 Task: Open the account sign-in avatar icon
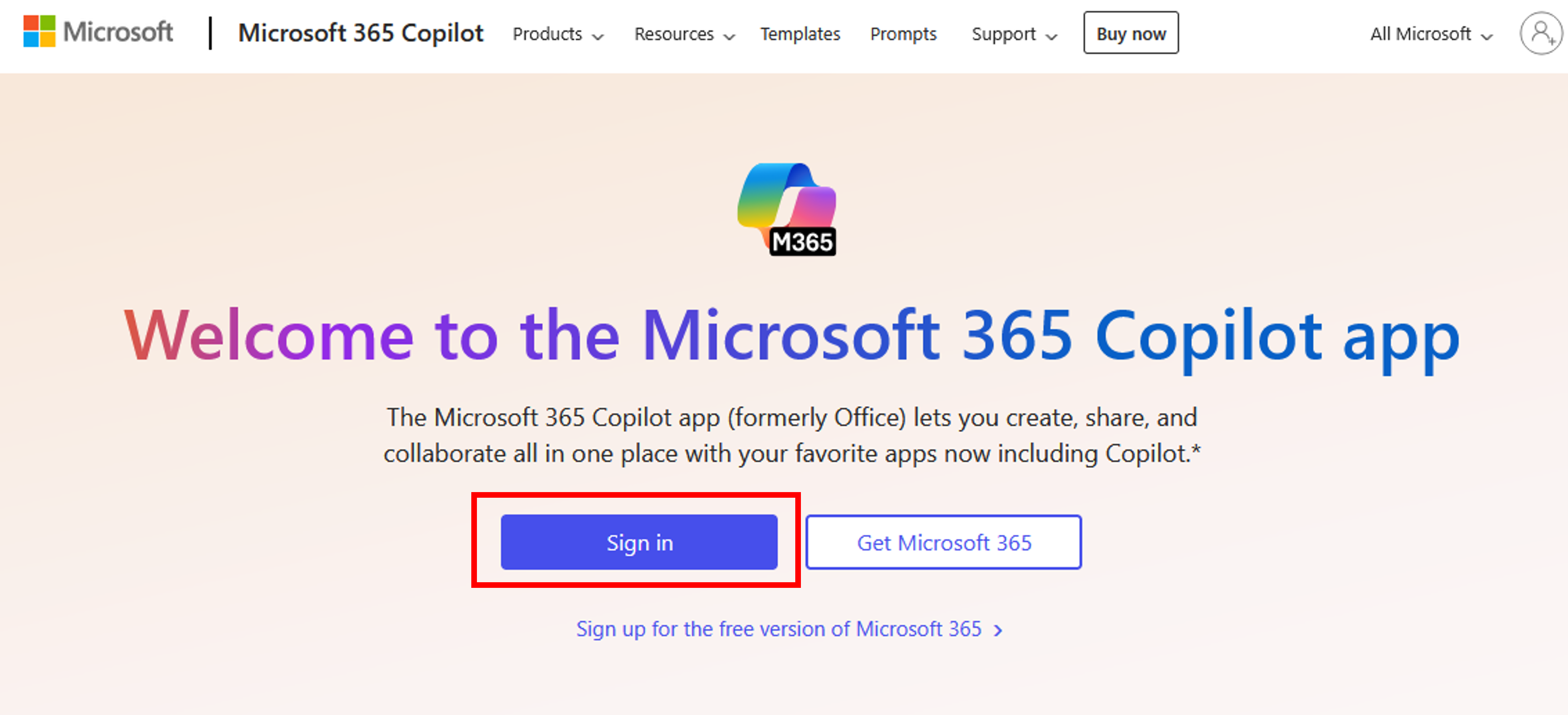tap(1540, 33)
